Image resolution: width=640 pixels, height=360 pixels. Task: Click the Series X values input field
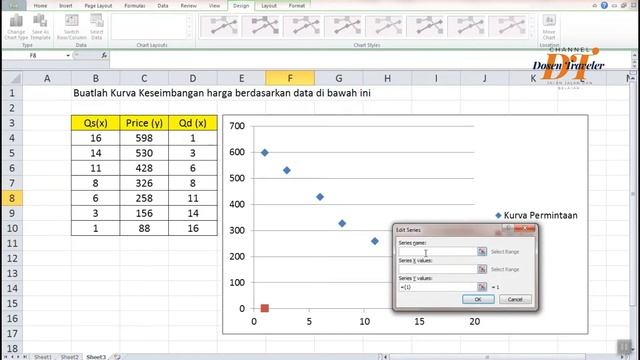[438, 269]
